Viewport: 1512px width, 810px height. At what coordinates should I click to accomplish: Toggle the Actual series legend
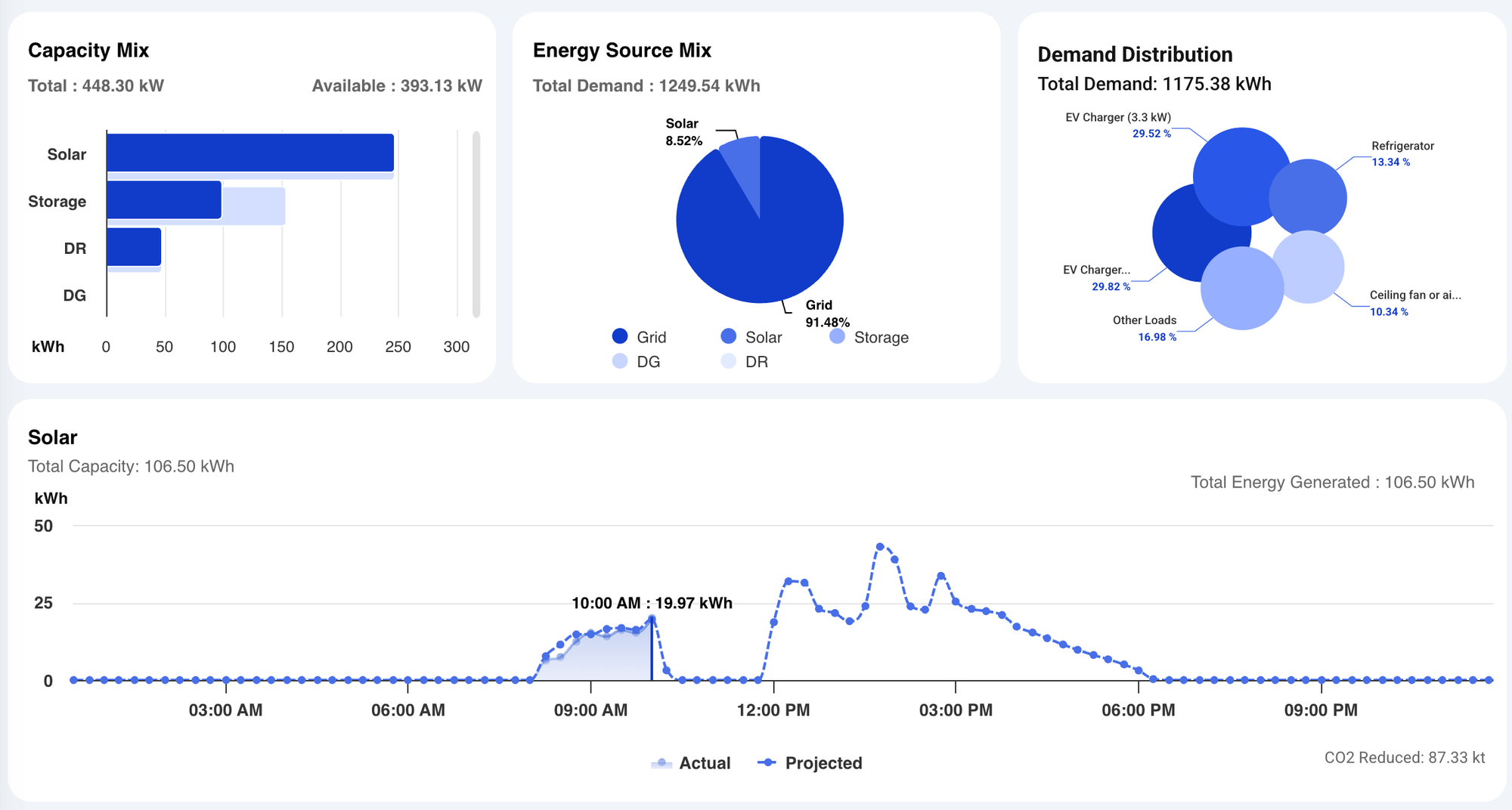coord(691,763)
